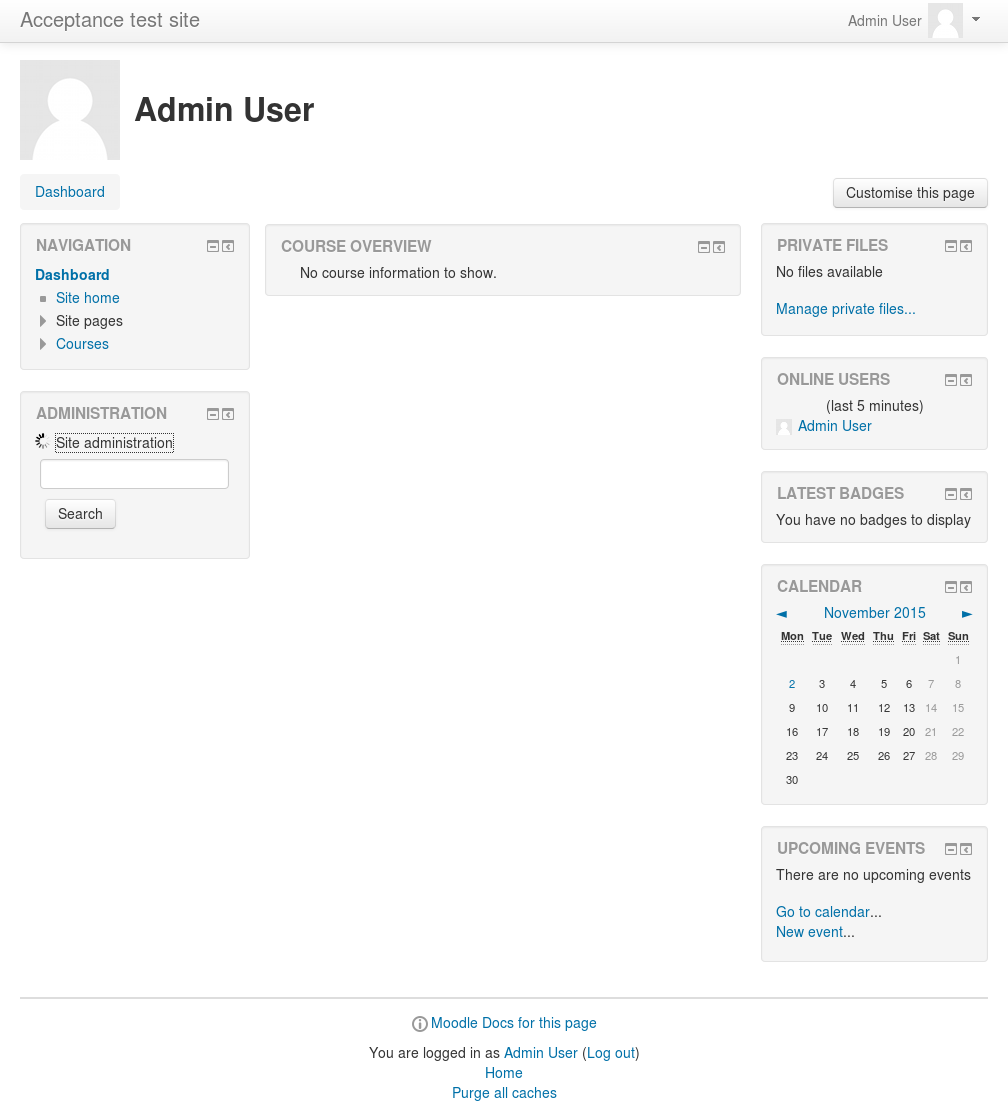Open Courses link in navigation
This screenshot has width=1008, height=1117.
click(83, 344)
